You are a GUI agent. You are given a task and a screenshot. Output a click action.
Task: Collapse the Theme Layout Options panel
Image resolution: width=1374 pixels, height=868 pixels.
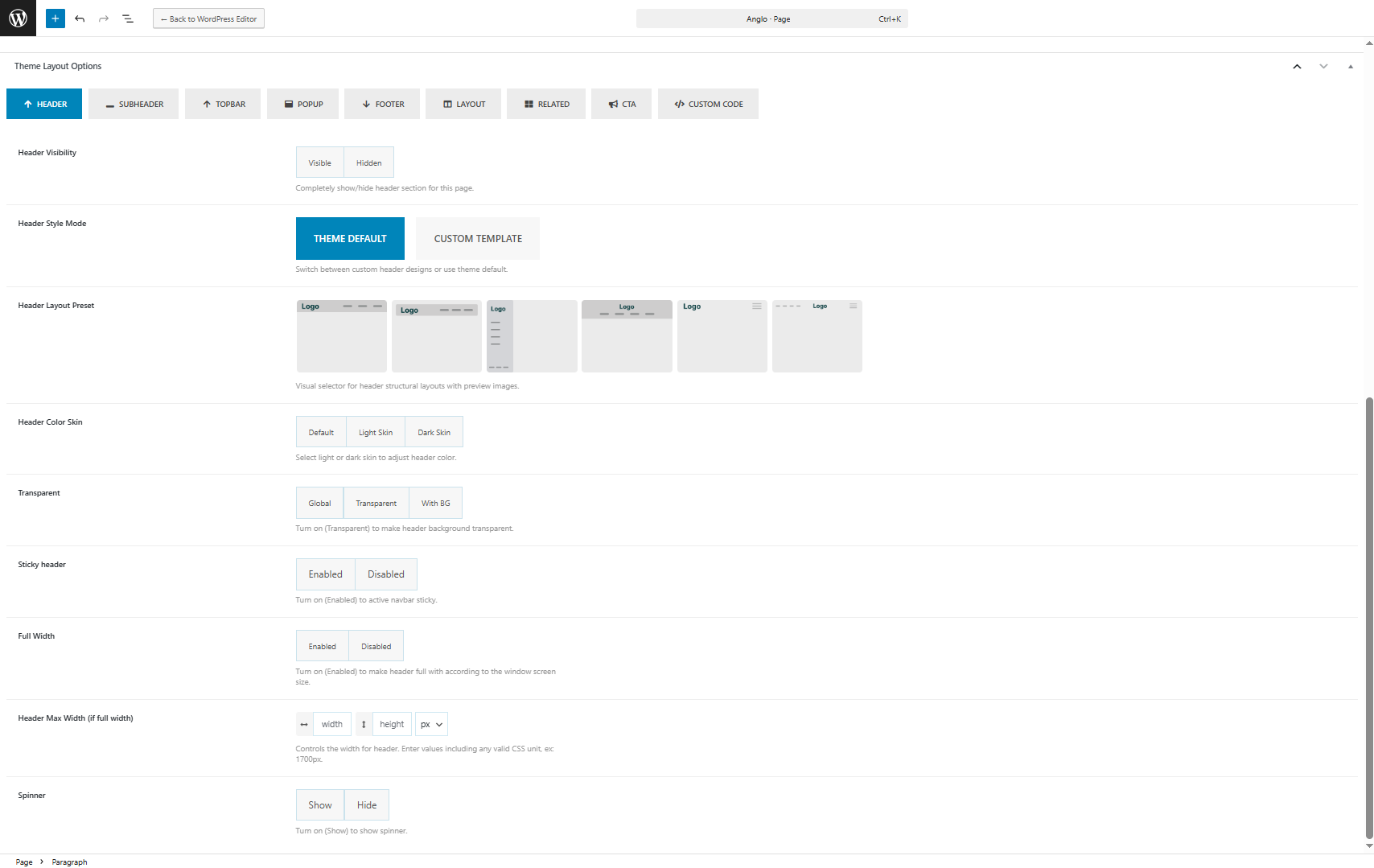tap(1350, 67)
